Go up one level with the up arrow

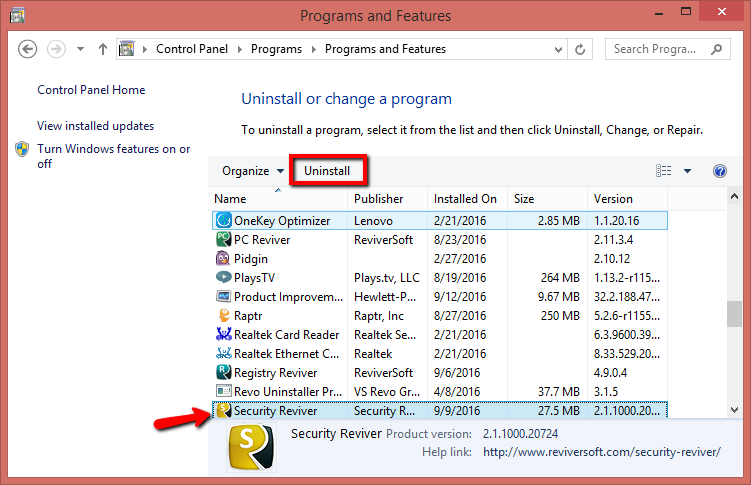[x=102, y=49]
